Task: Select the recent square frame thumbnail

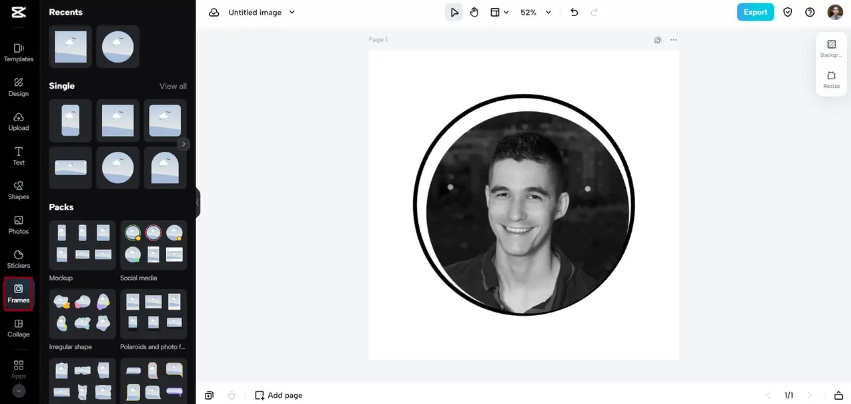Action: click(71, 47)
